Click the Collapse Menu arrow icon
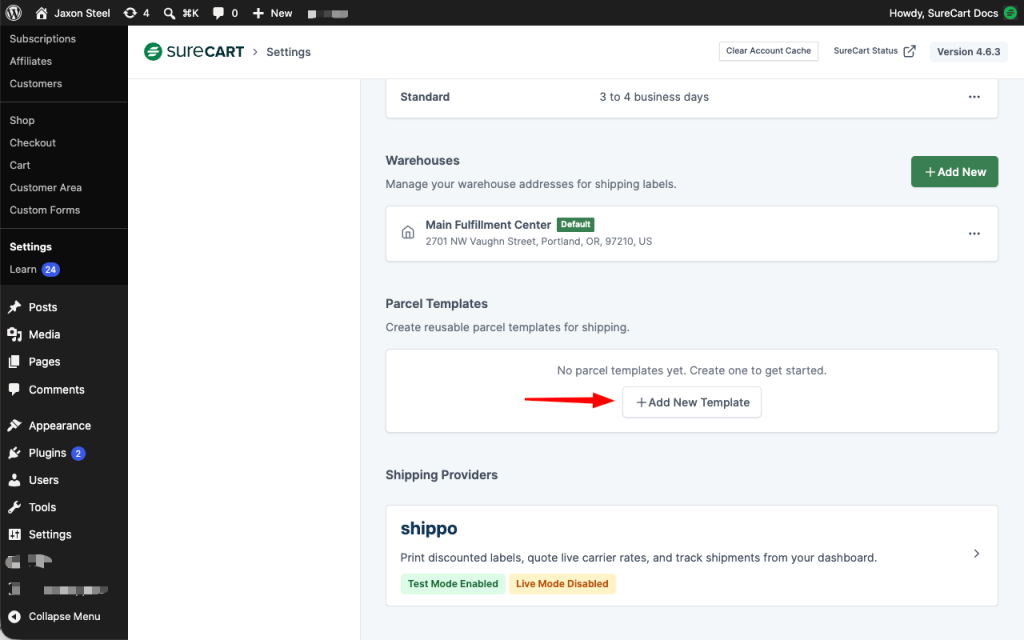This screenshot has height=640, width=1024. [14, 616]
